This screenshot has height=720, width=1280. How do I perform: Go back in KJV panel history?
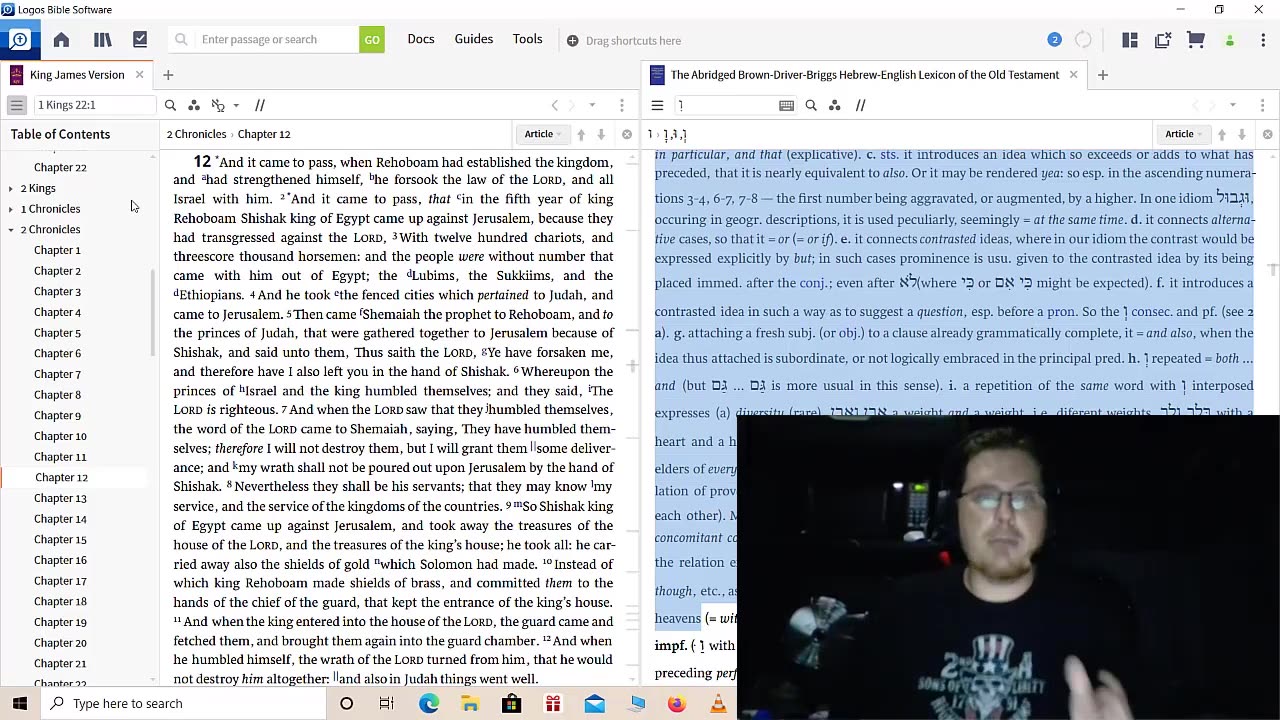[555, 105]
